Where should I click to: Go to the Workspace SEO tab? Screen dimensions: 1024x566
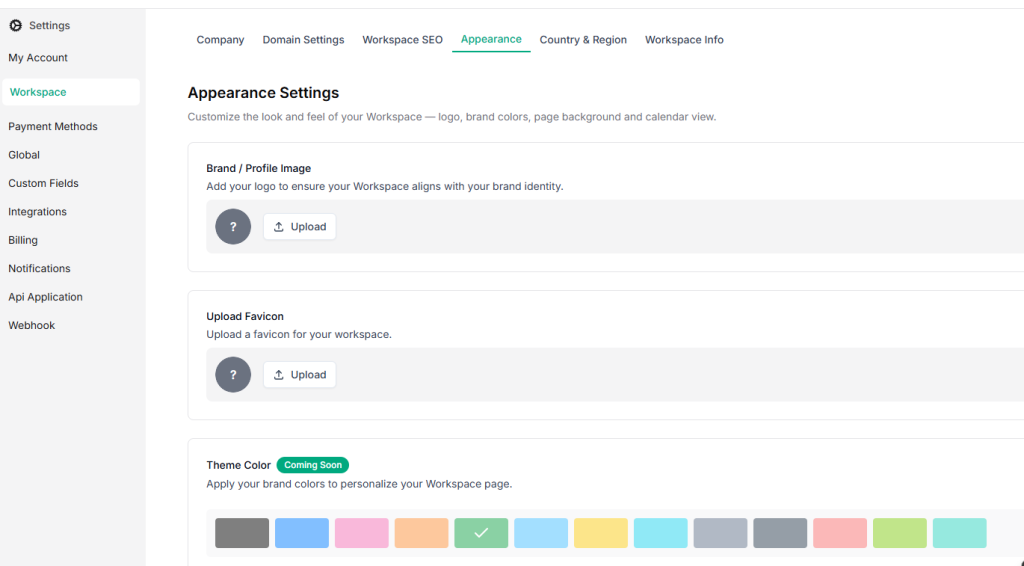[402, 40]
